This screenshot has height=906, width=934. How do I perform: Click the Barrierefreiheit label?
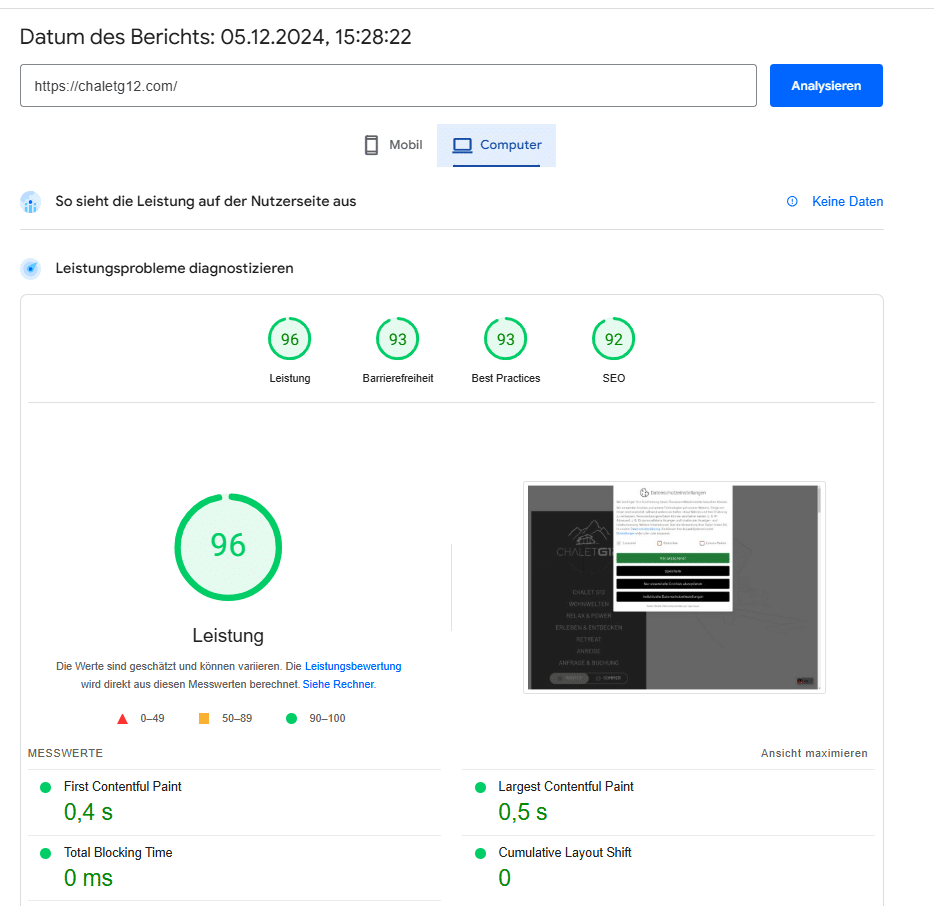[397, 378]
